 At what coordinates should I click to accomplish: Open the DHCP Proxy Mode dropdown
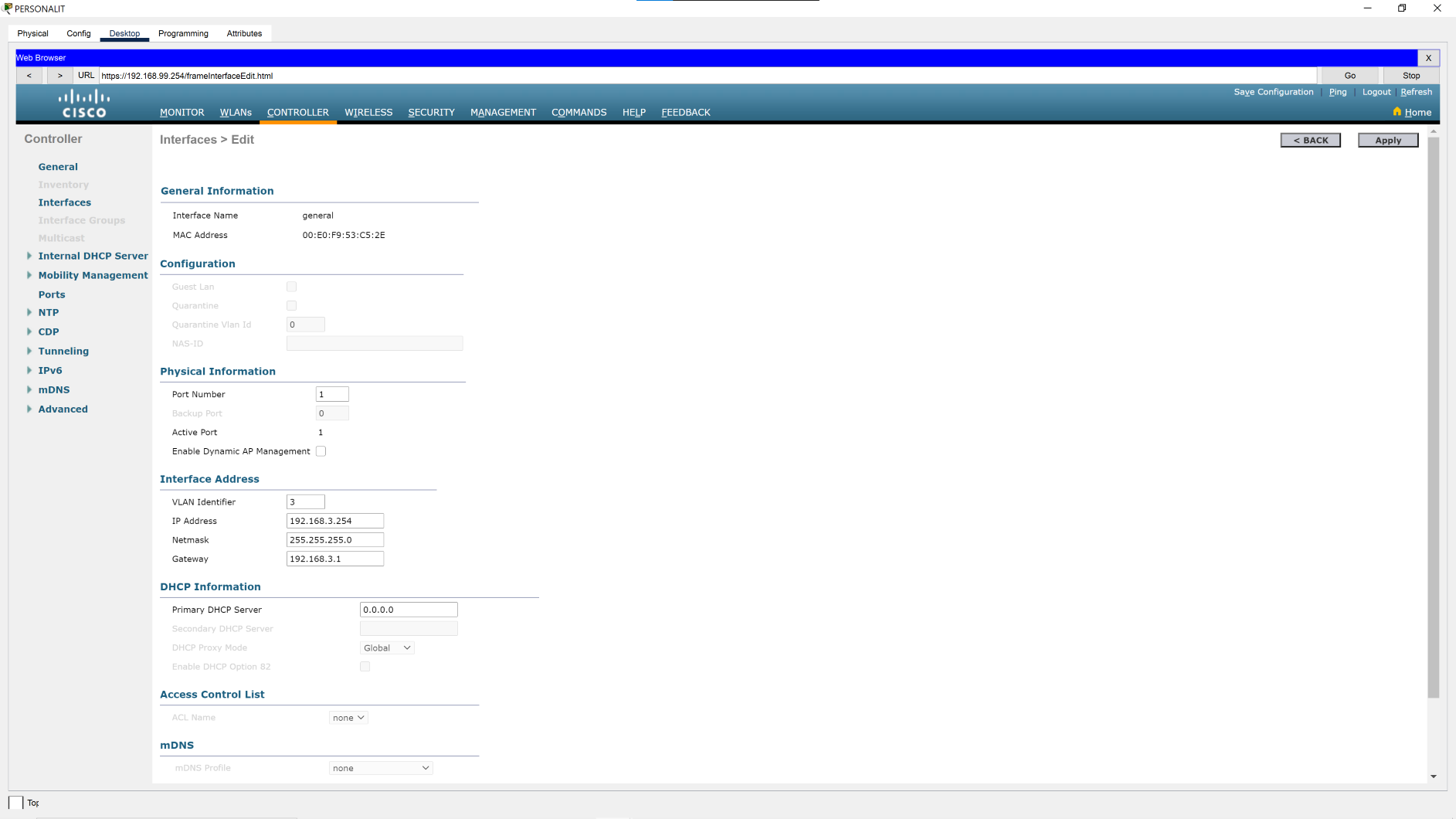[386, 647]
